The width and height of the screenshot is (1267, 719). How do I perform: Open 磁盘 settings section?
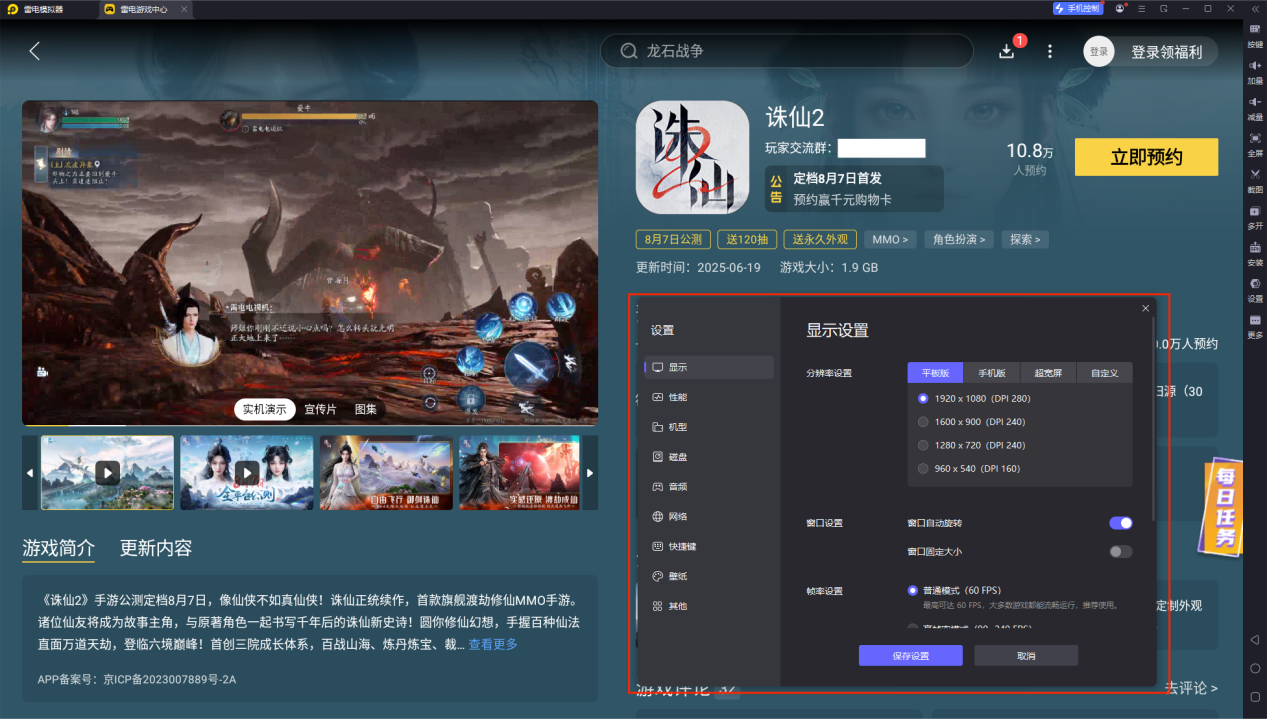click(709, 457)
